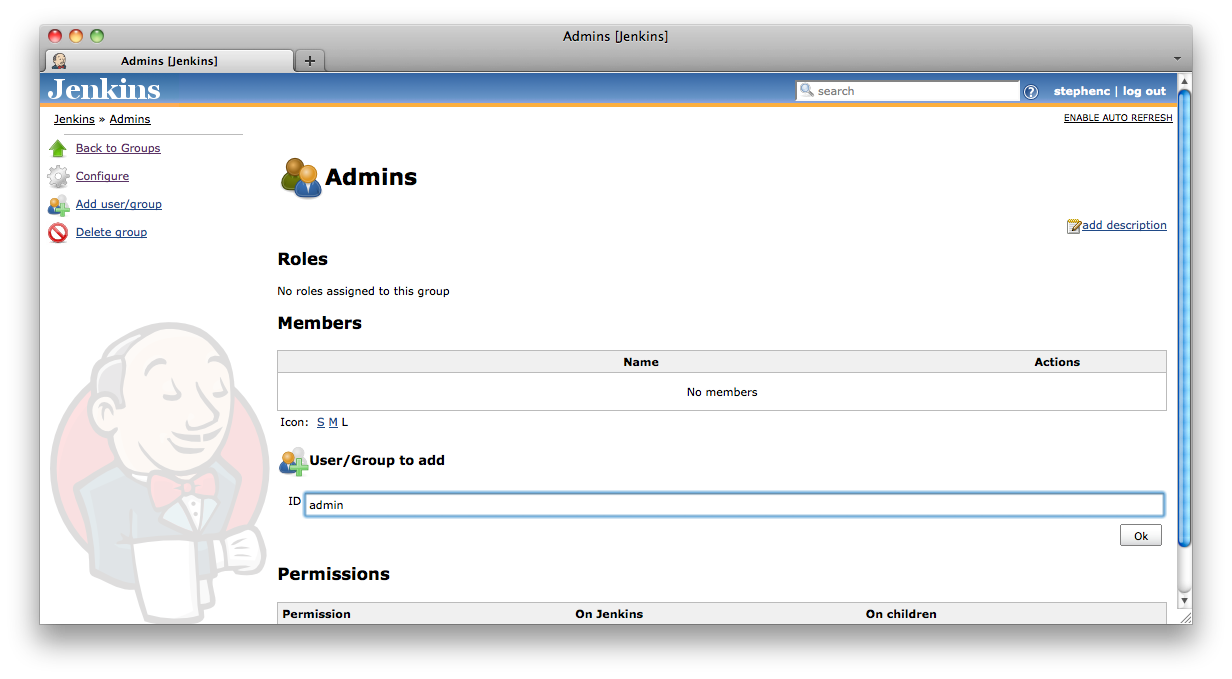
Task: Open Back to Groups link
Action: [x=118, y=148]
